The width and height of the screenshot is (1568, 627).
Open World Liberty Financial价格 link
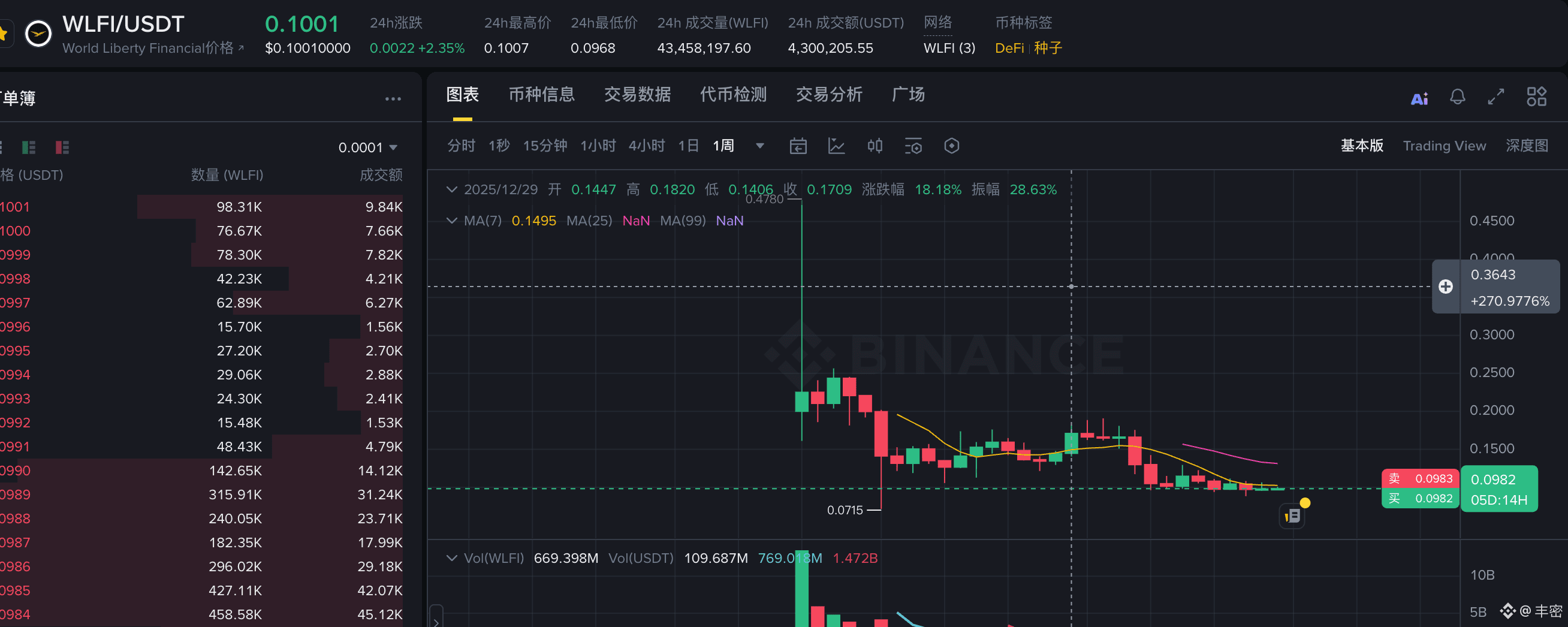pos(153,48)
